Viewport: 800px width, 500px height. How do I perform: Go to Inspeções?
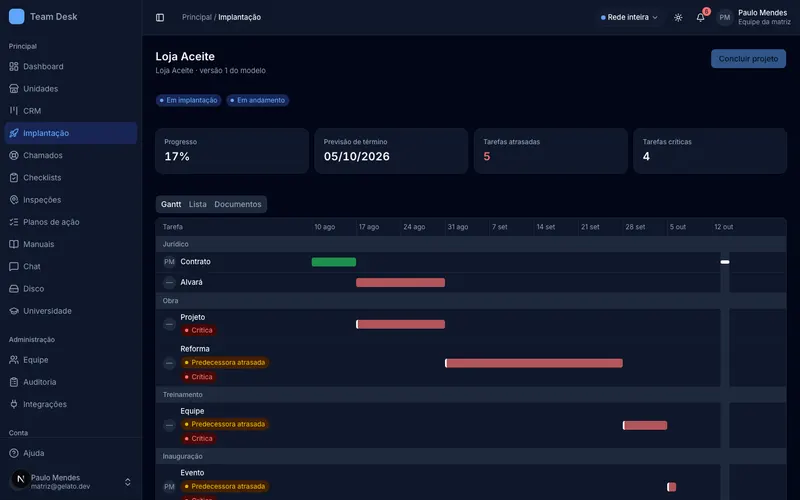70,200
